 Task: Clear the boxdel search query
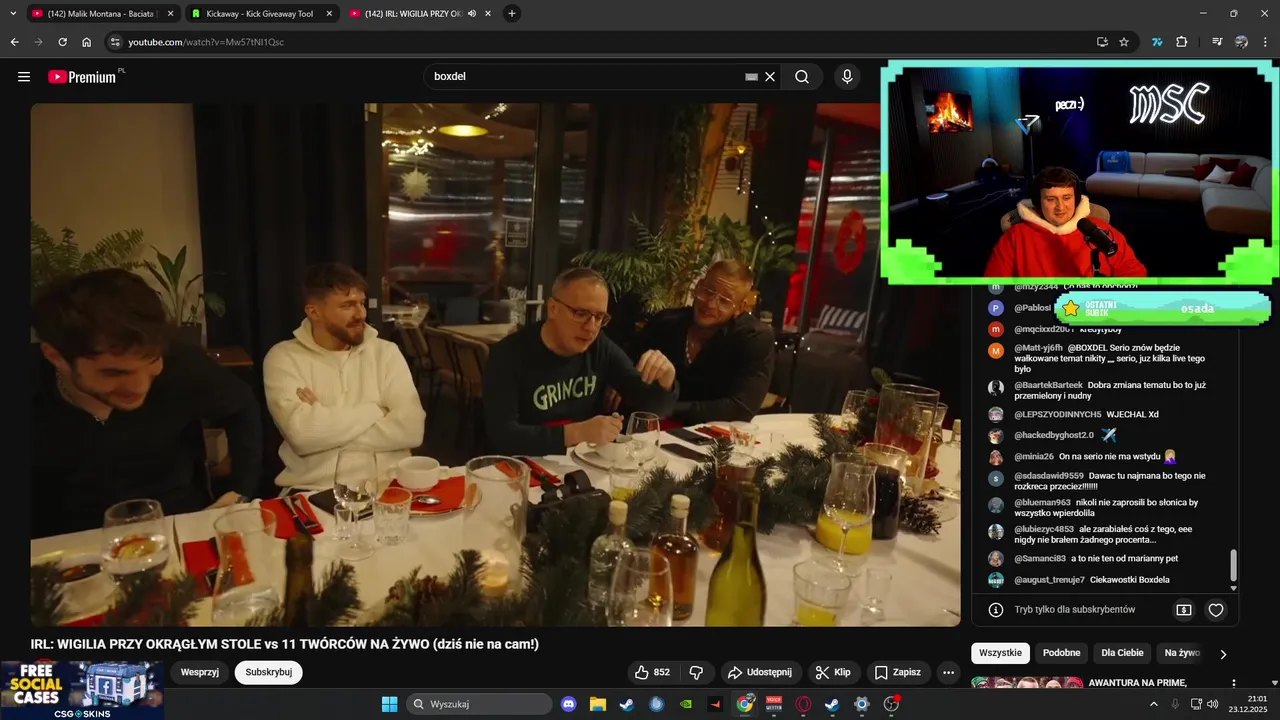pos(770,77)
